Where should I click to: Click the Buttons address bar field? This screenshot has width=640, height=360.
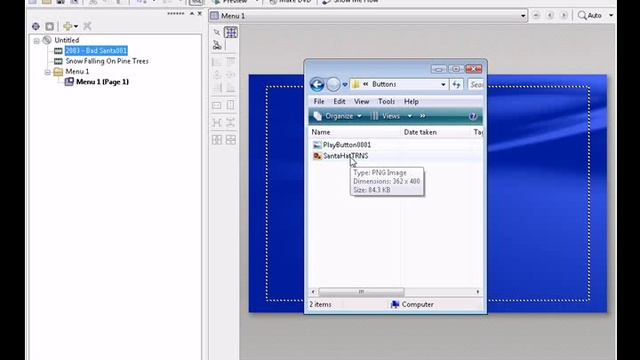click(398, 84)
